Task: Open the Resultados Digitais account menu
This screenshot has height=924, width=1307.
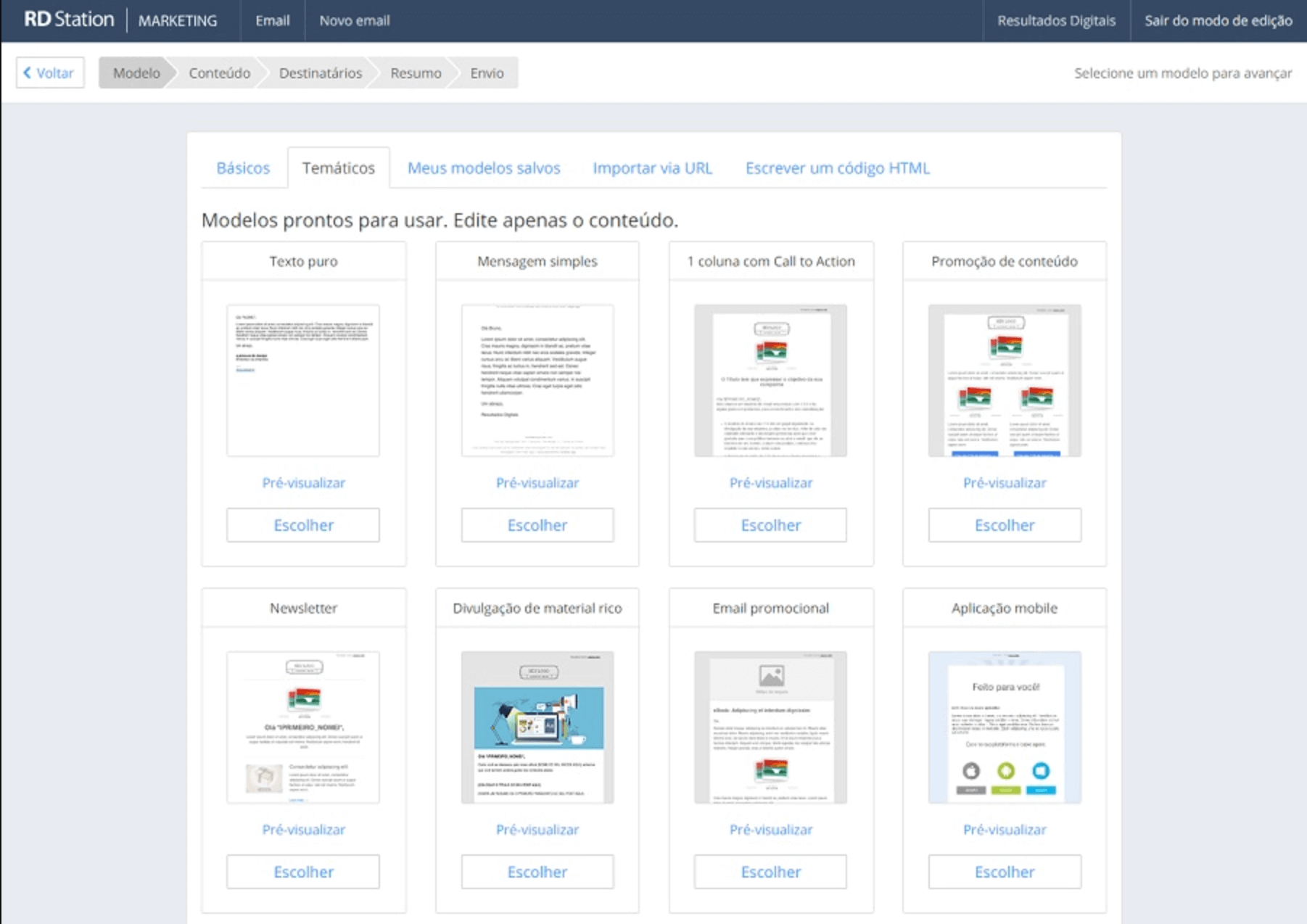Action: click(x=1056, y=20)
